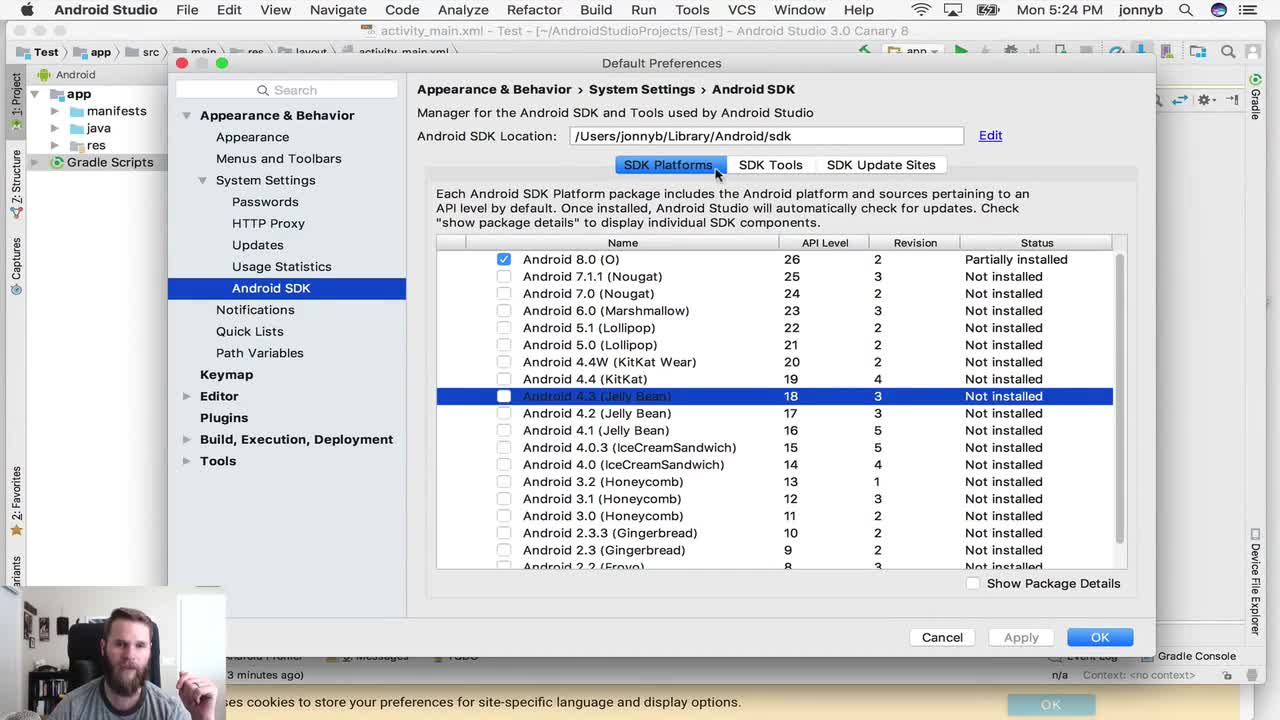Select HTTP Proxy in settings sidebar
Image resolution: width=1280 pixels, height=720 pixels.
pyautogui.click(x=268, y=223)
